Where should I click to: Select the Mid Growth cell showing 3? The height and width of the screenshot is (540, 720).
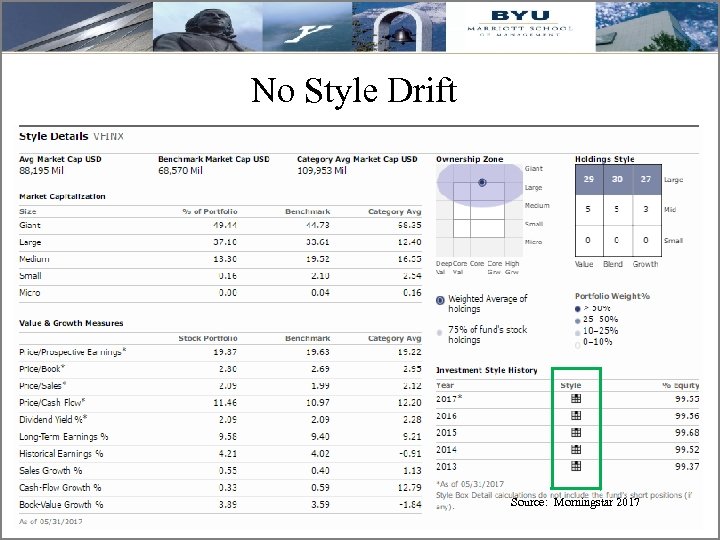click(x=647, y=209)
